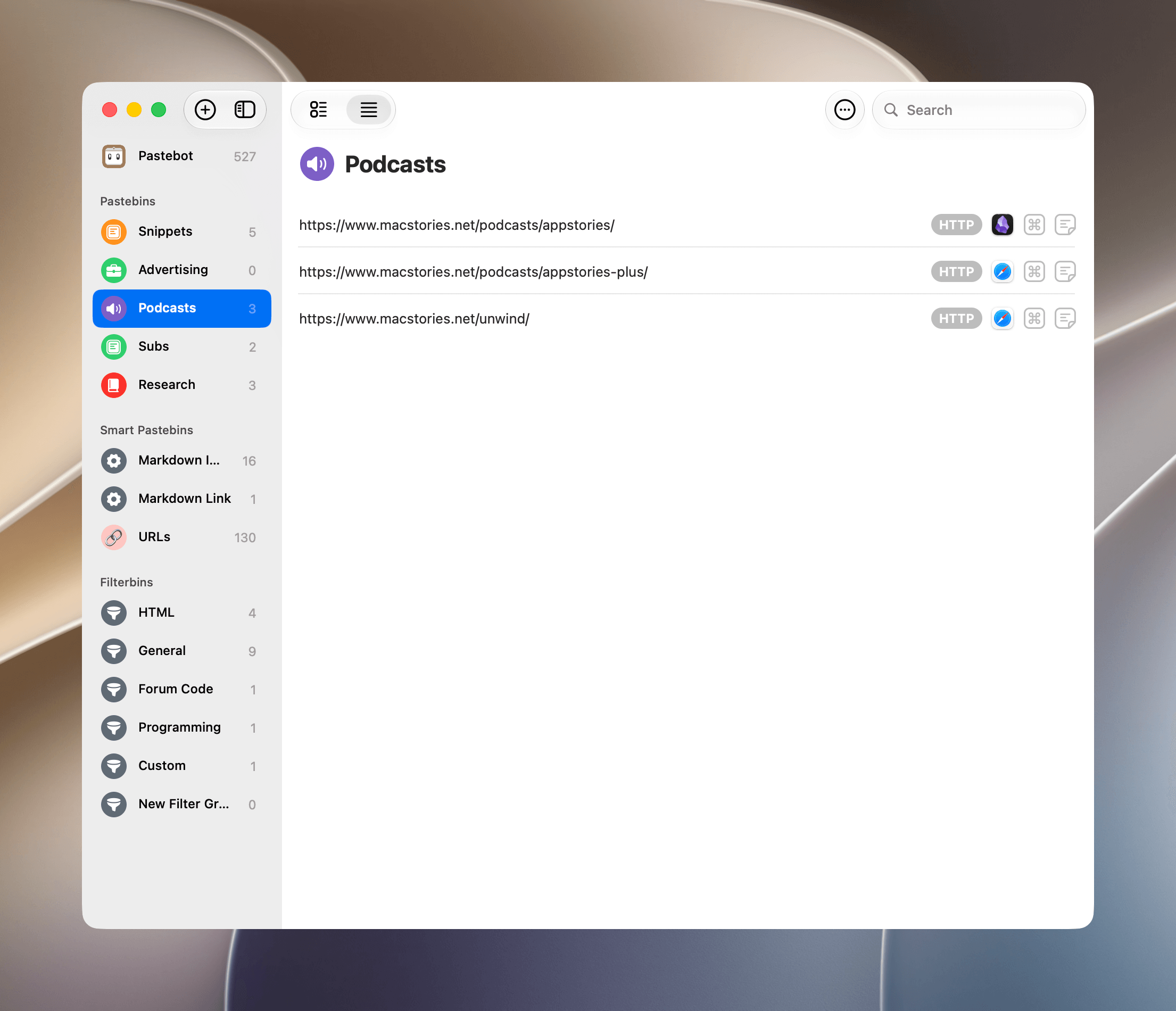Open the Subs pastebin
1176x1011 pixels.
181,346
